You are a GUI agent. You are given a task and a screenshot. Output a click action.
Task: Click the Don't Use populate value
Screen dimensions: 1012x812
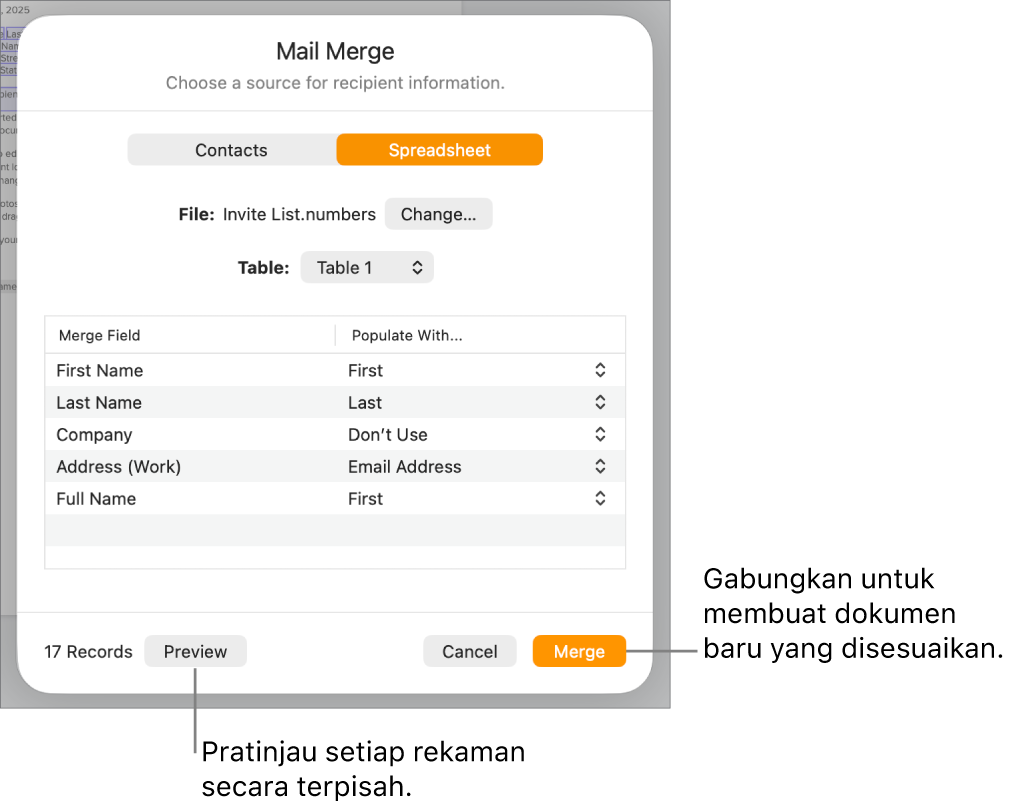point(388,434)
